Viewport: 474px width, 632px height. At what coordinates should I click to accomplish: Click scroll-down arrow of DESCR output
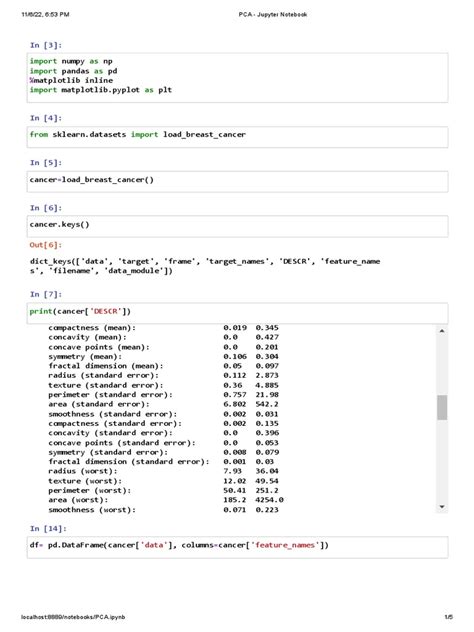pos(442,507)
